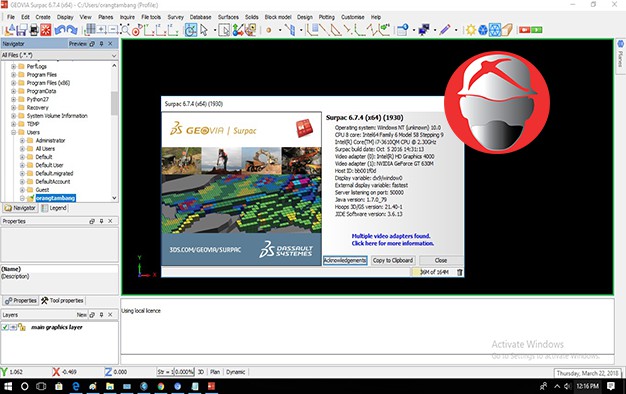This screenshot has width=626, height=394.
Task: Pin the Properties panel
Action: pyautogui.click(x=101, y=221)
